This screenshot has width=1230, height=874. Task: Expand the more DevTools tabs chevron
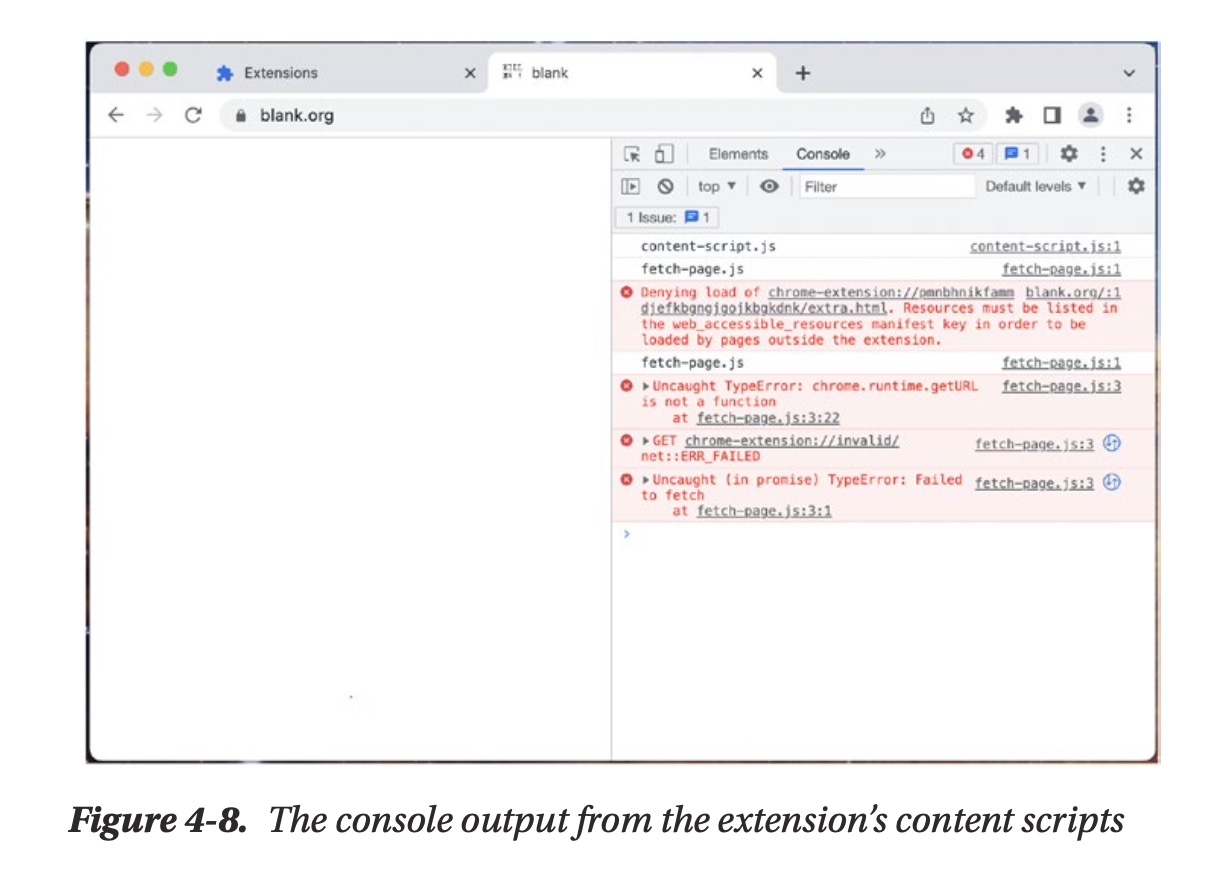[880, 154]
